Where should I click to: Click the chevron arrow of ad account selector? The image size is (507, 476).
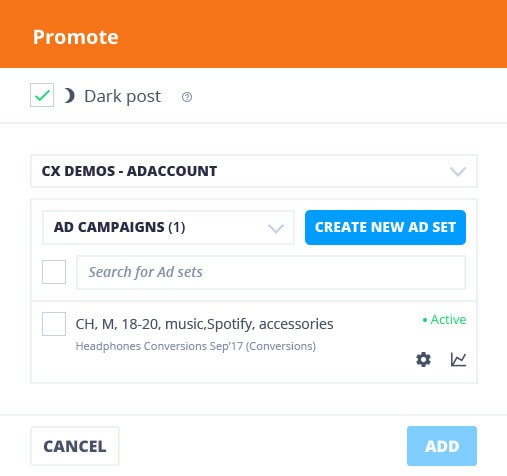coord(458,172)
